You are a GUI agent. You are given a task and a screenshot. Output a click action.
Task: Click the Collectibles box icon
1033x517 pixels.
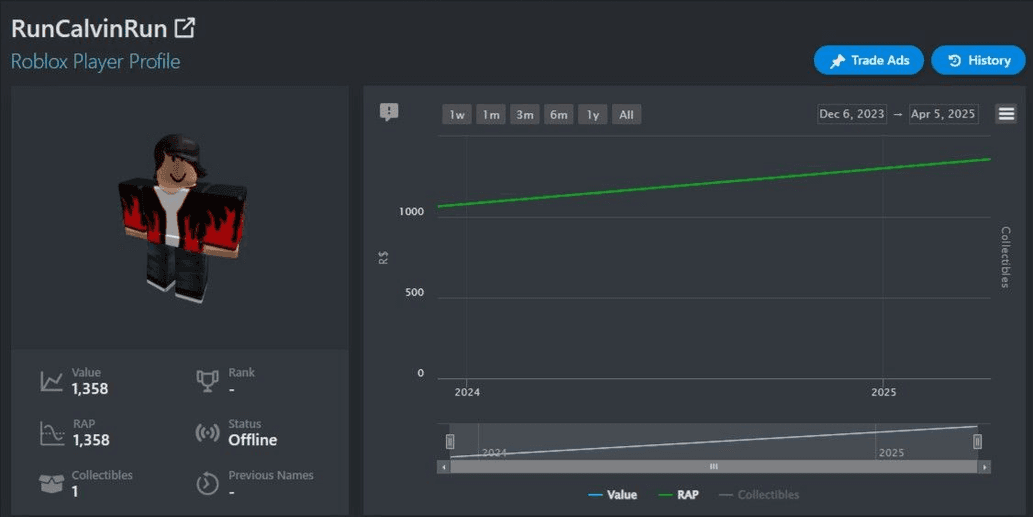pyautogui.click(x=51, y=484)
